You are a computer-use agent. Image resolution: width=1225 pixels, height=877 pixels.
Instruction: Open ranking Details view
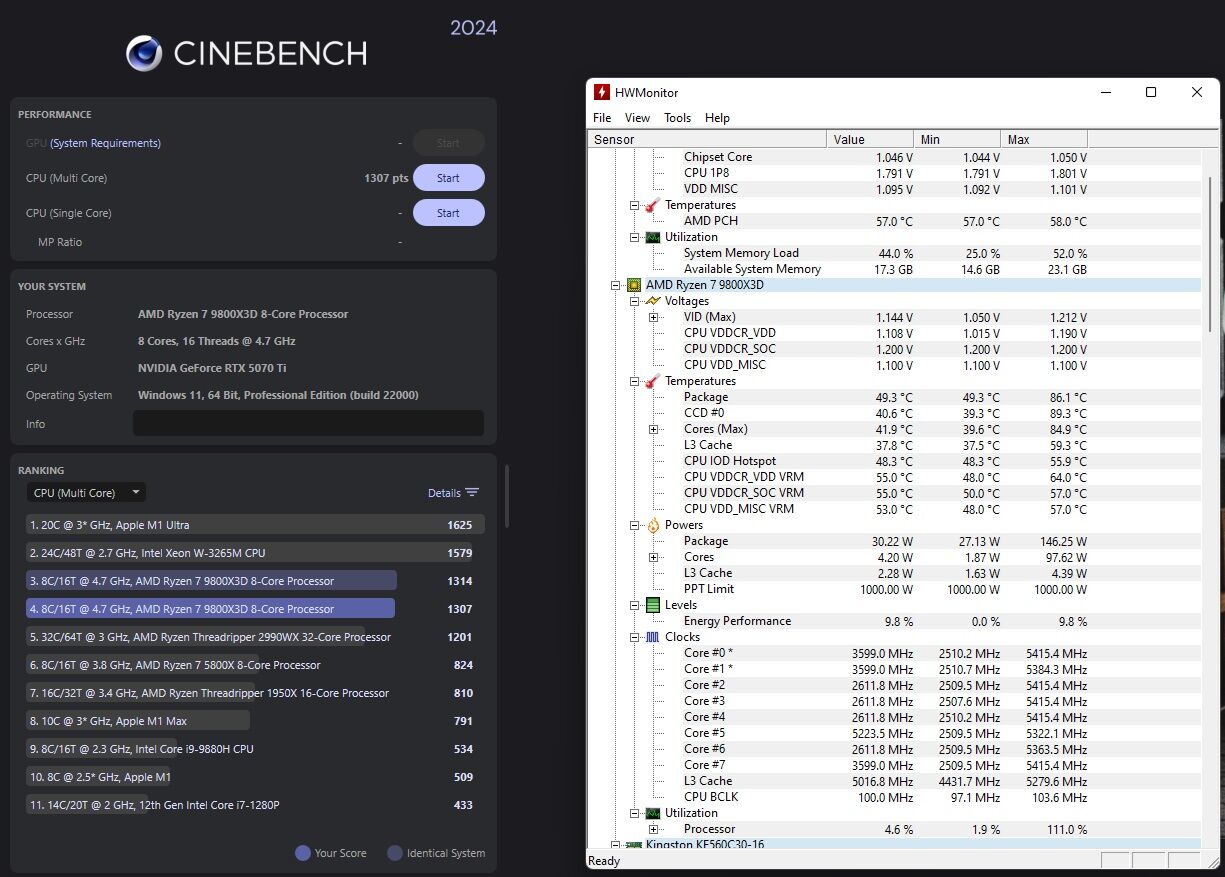coord(453,493)
